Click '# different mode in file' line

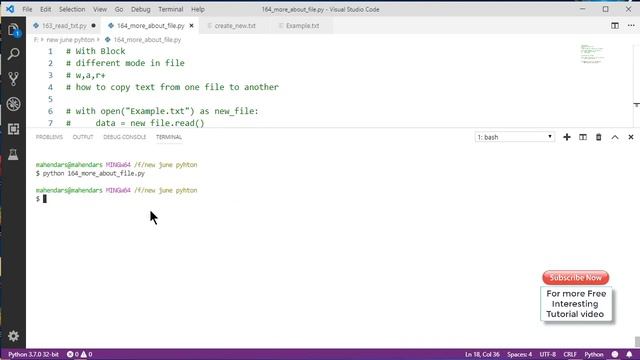point(125,63)
